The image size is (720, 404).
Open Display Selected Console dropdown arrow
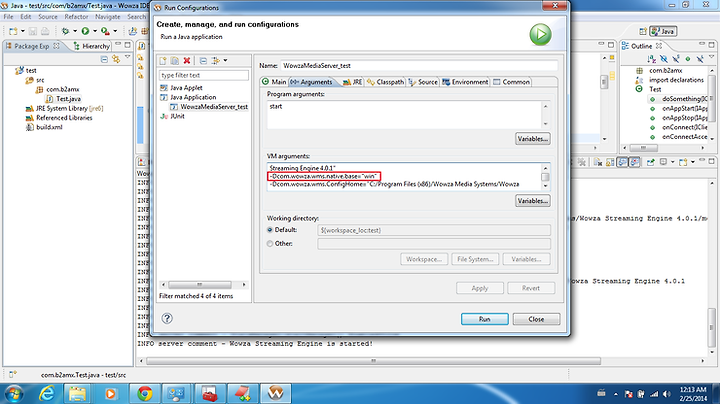(673, 162)
